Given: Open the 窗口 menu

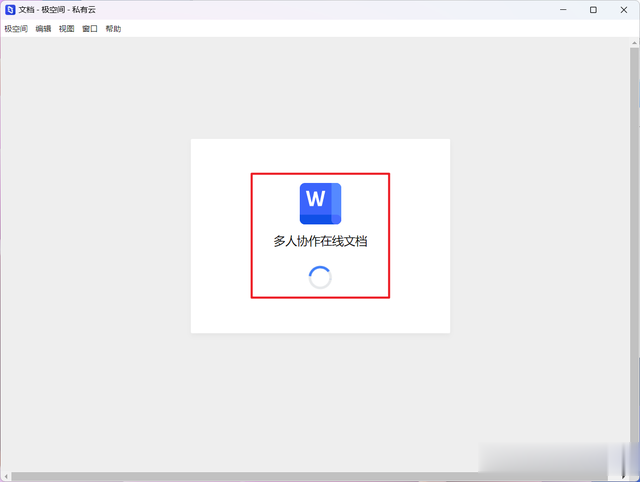Looking at the screenshot, I should coord(90,29).
